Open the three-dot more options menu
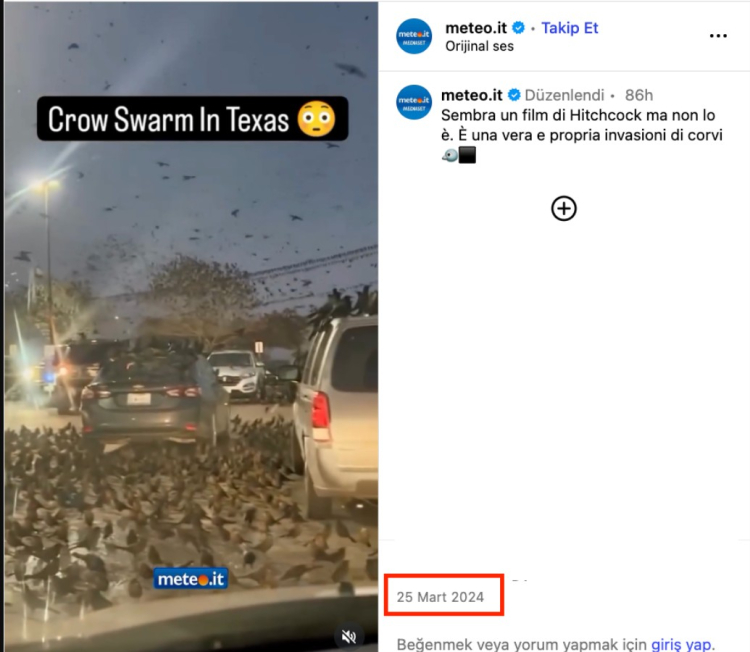750x652 pixels. click(x=718, y=36)
